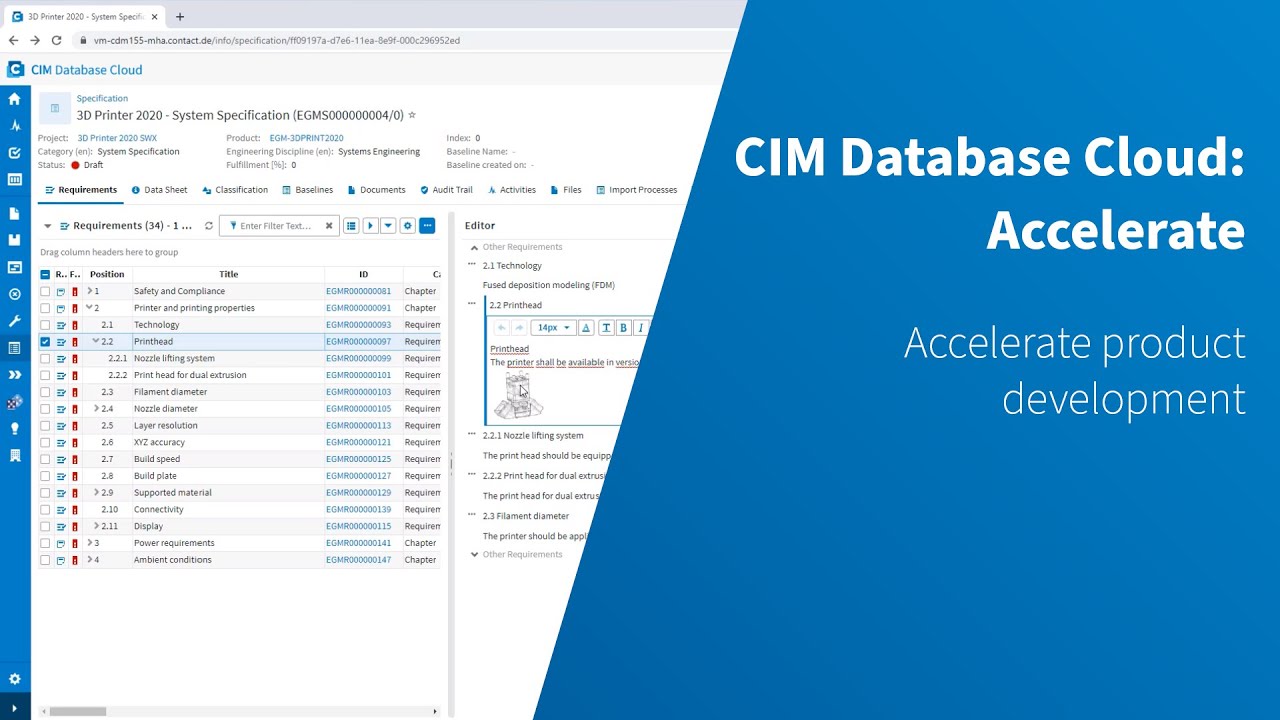
Task: Open requirement ID EGMR000000097
Action: click(x=358, y=342)
